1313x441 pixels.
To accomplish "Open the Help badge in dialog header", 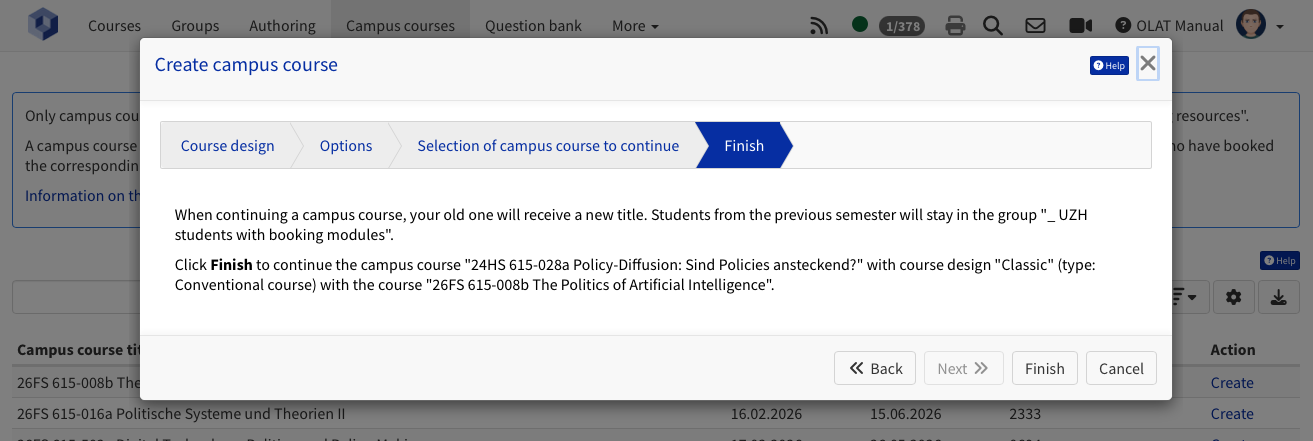I will point(1109,66).
